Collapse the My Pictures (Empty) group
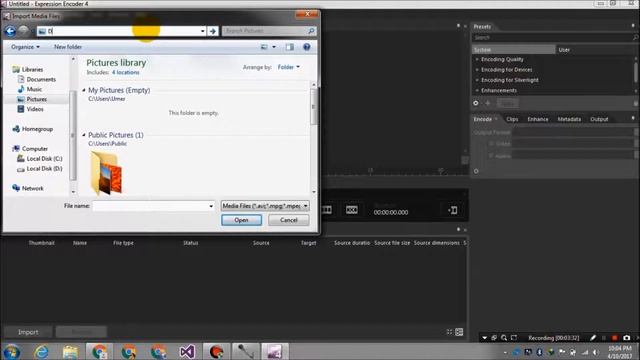The height and width of the screenshot is (360, 640). point(84,90)
